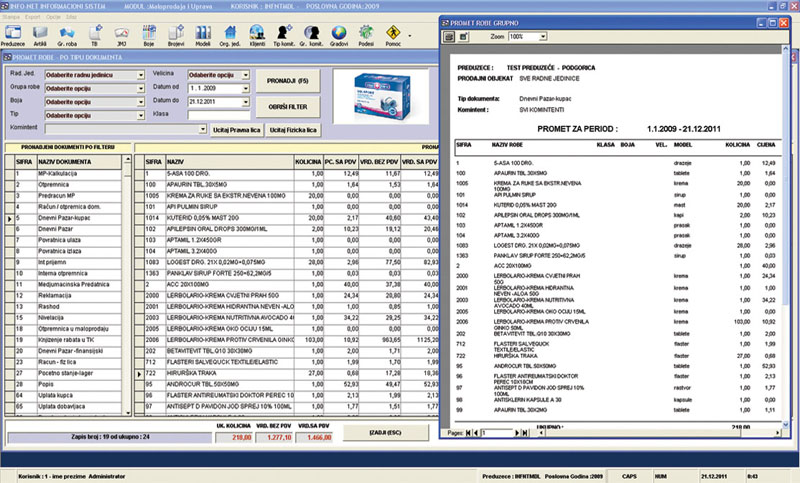This screenshot has height=483, width=800.
Task: Click the PC. SA PDV column header
Action: (340, 162)
